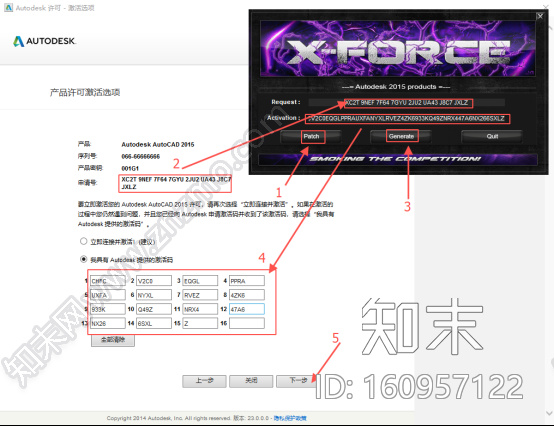Screen dimensions: 554x426
Task: Focus the Activation field in X-Force
Action: click(x=407, y=119)
